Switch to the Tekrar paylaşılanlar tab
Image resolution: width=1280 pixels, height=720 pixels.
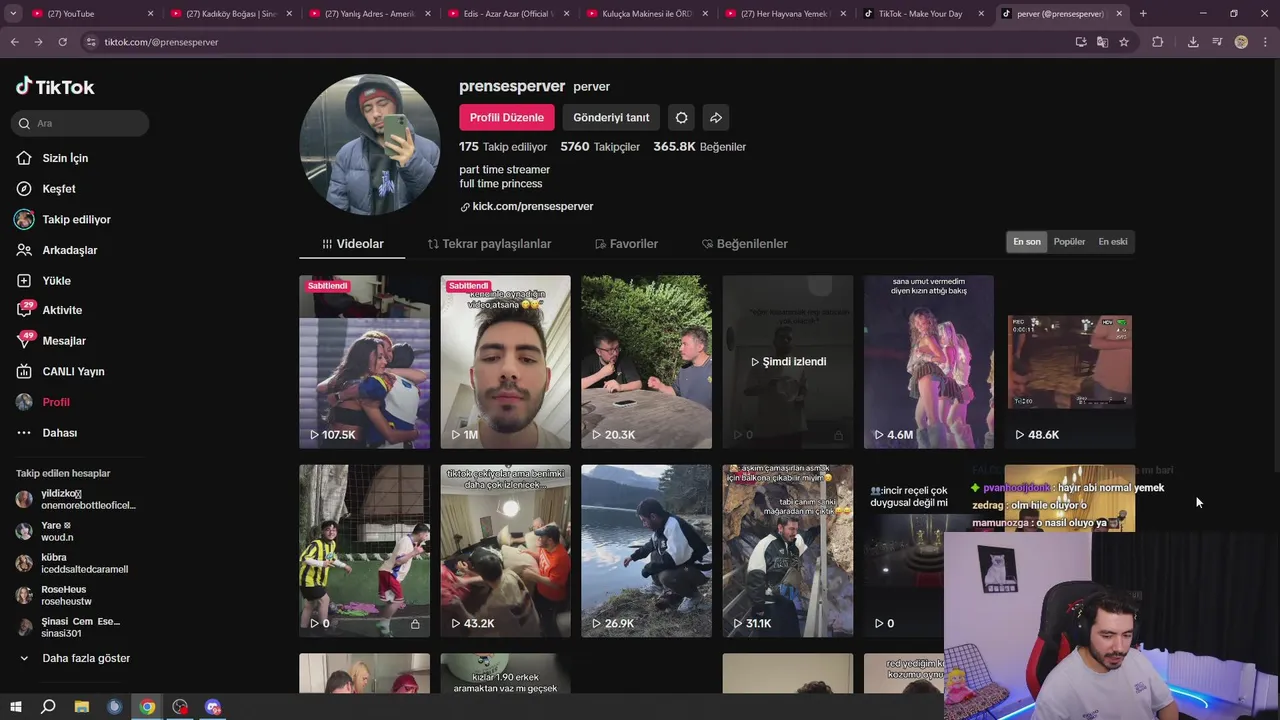point(489,244)
